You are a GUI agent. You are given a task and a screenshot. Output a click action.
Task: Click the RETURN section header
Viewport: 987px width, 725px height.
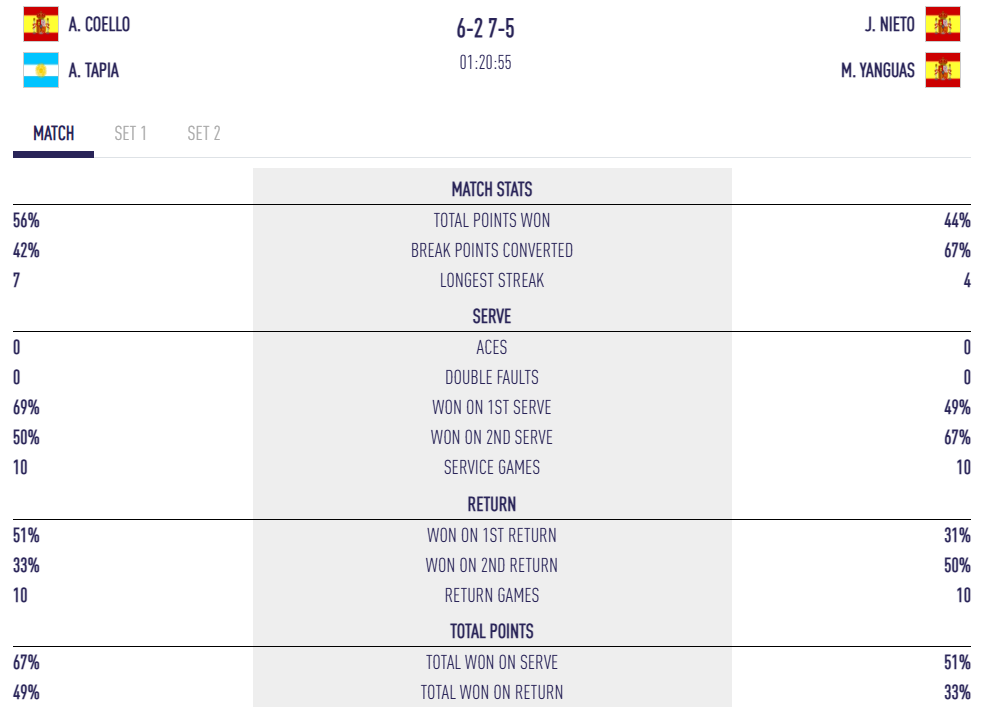492,504
